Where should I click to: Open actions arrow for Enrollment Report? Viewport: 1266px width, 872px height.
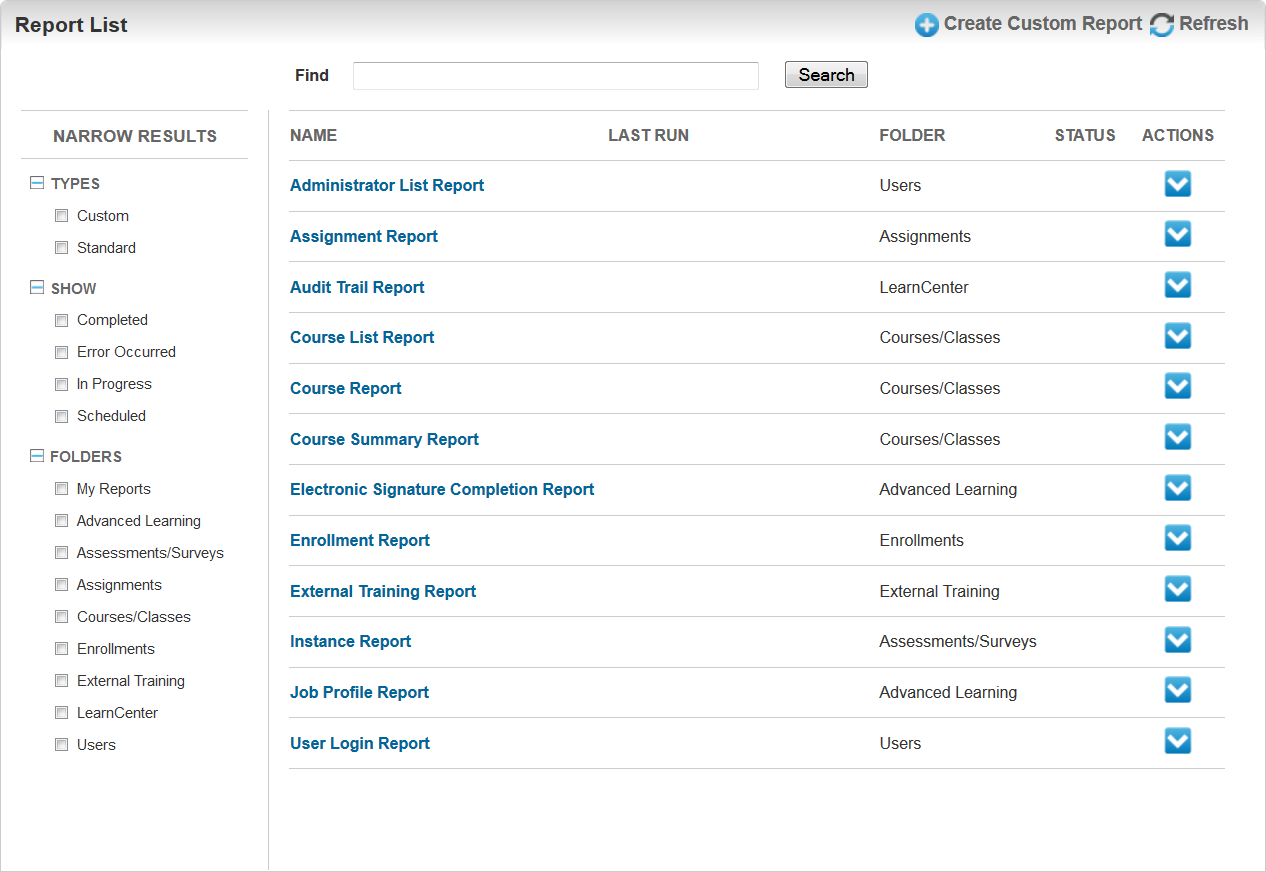click(1178, 539)
